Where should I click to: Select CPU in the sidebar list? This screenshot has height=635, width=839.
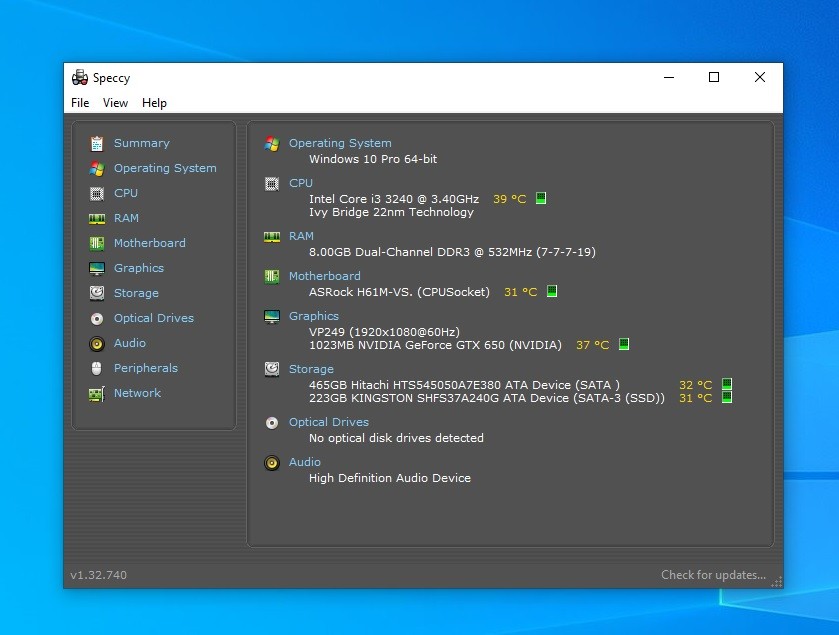126,193
